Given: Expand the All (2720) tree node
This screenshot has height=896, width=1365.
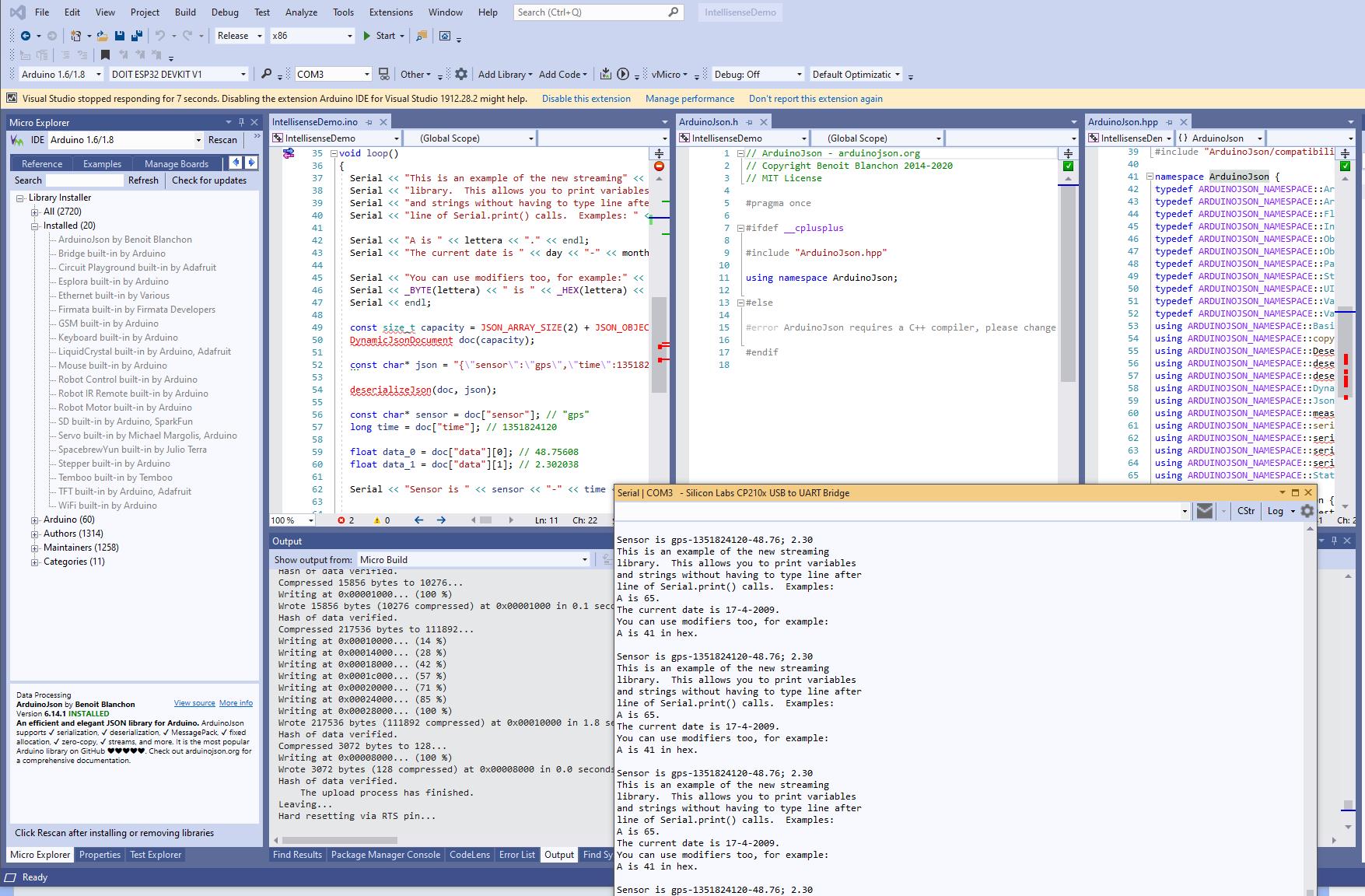Looking at the screenshot, I should [34, 212].
